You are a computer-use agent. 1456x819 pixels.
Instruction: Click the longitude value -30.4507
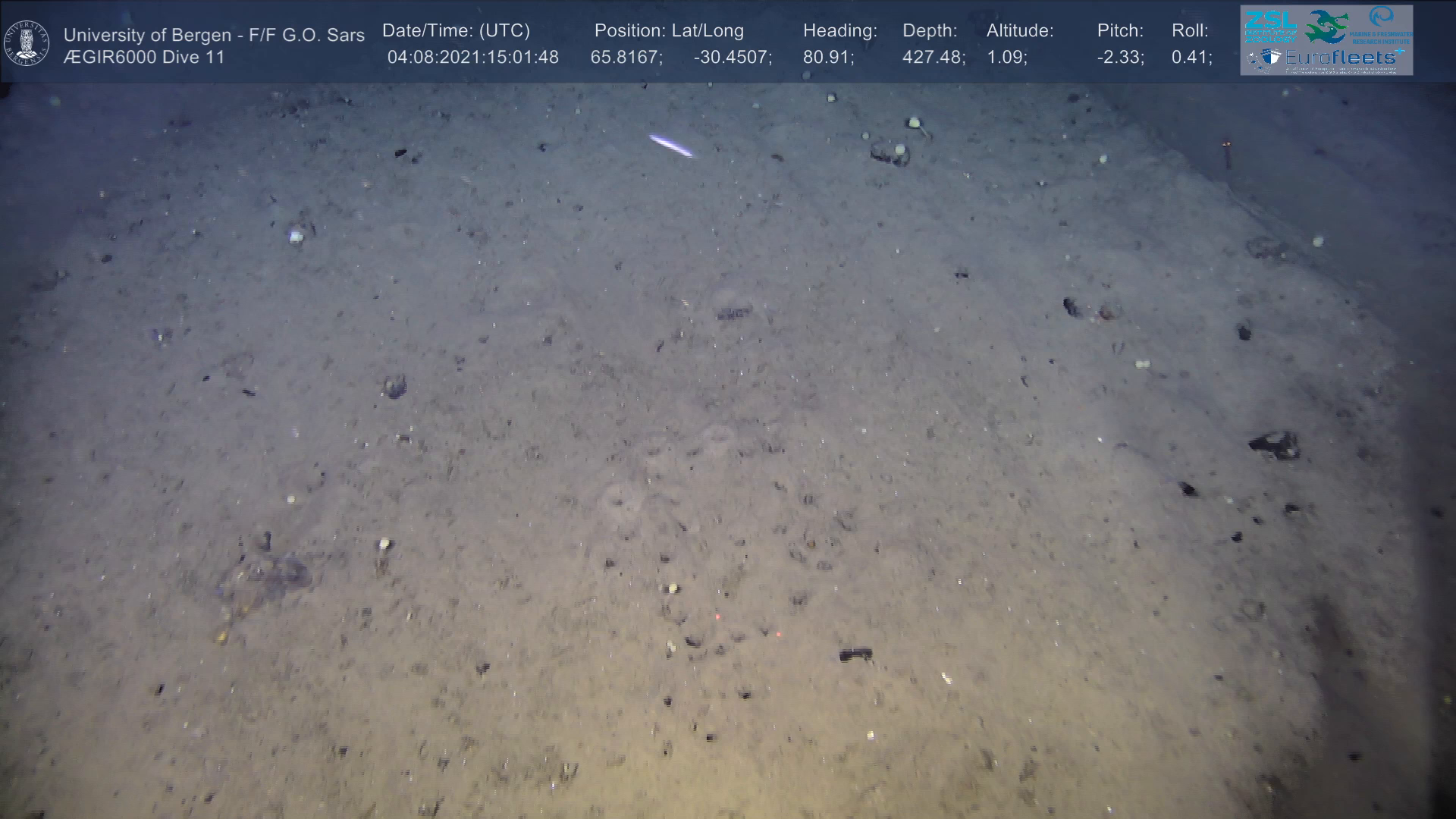732,58
